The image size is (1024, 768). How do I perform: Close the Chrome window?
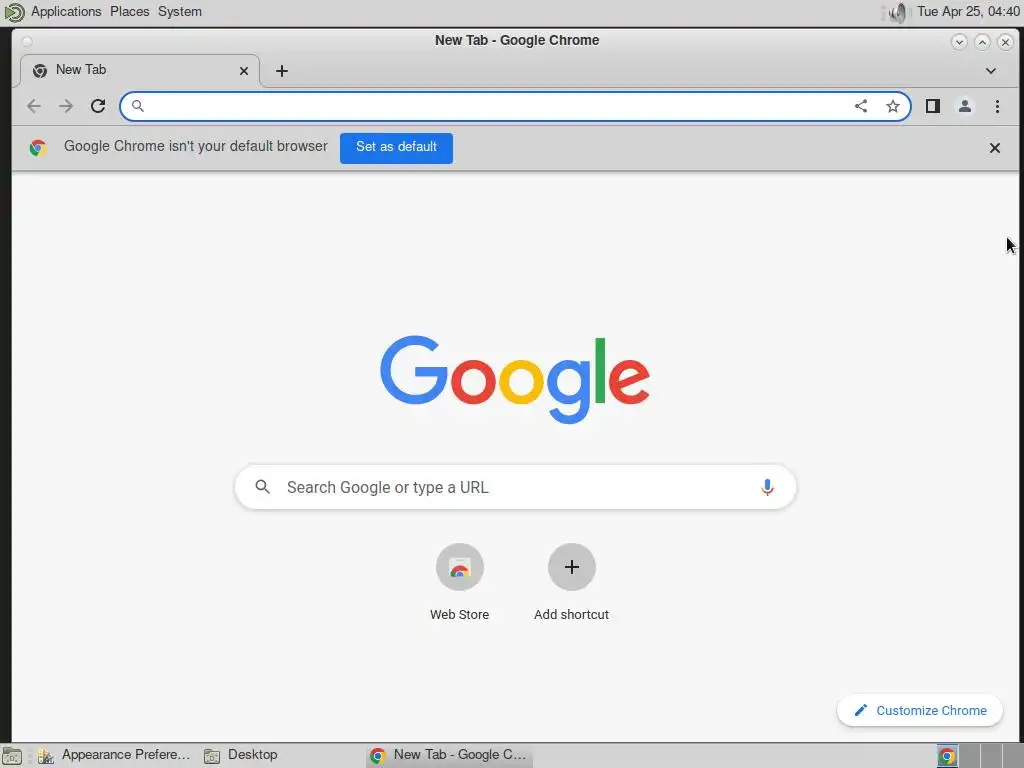1005,42
